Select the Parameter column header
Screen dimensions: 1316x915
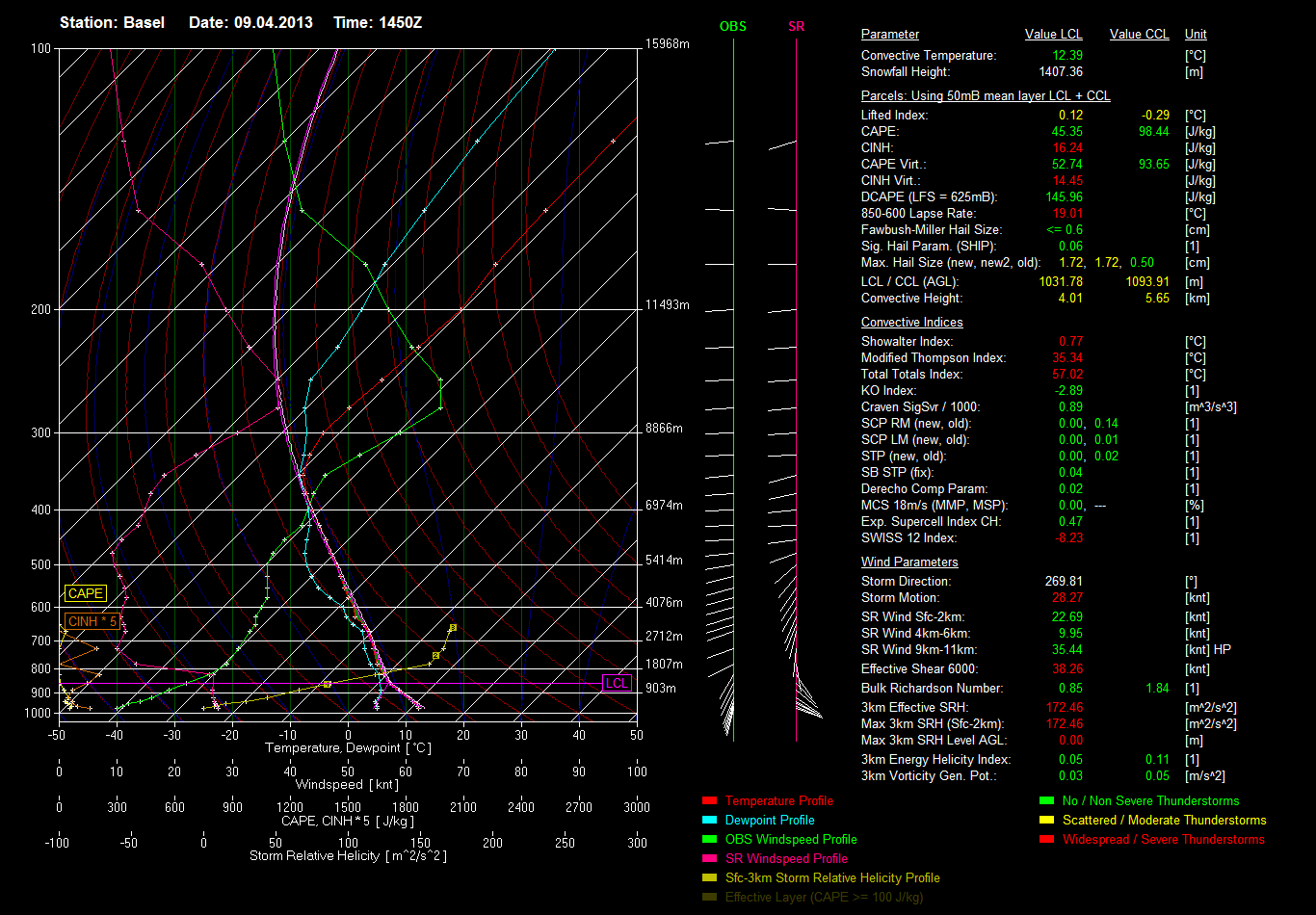coord(889,35)
